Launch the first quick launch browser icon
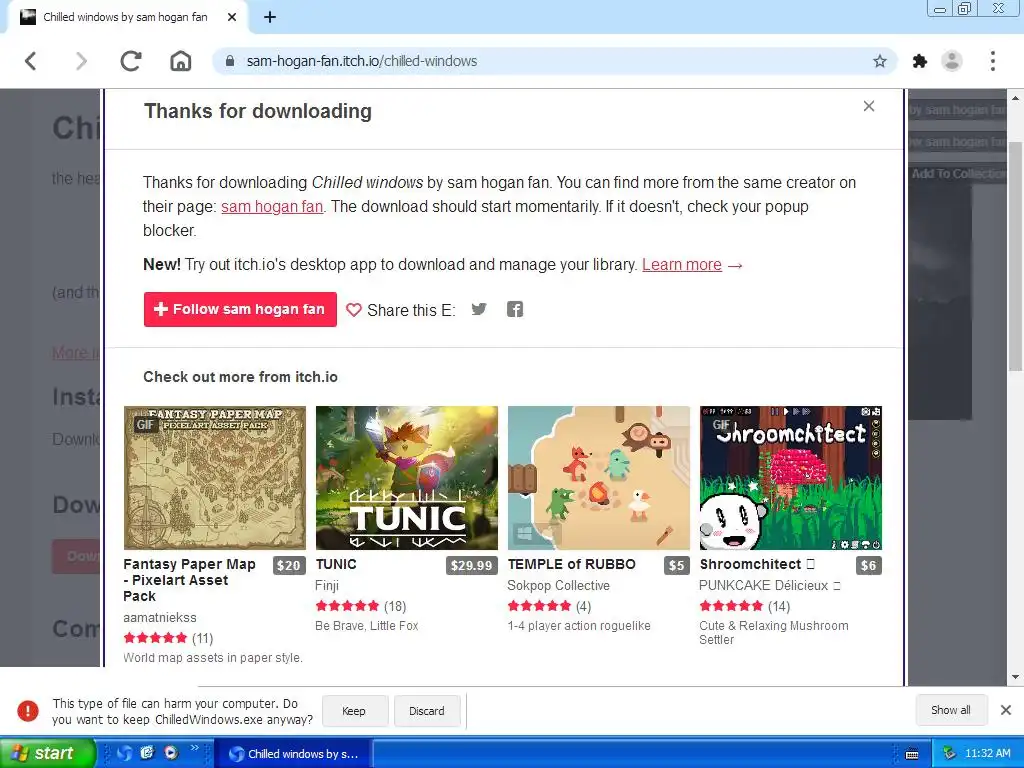 (125, 753)
